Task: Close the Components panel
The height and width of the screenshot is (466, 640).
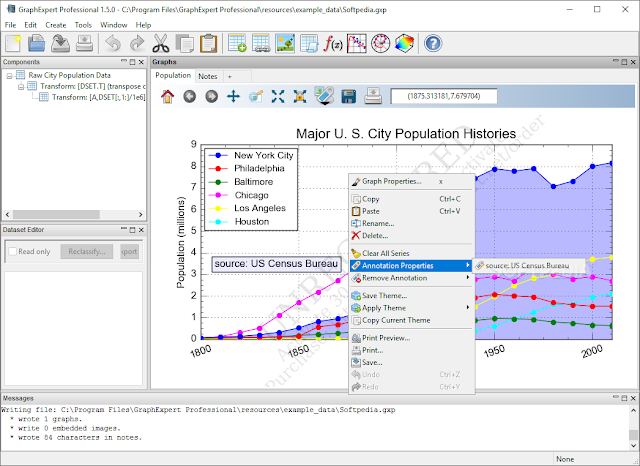Action: point(141,62)
